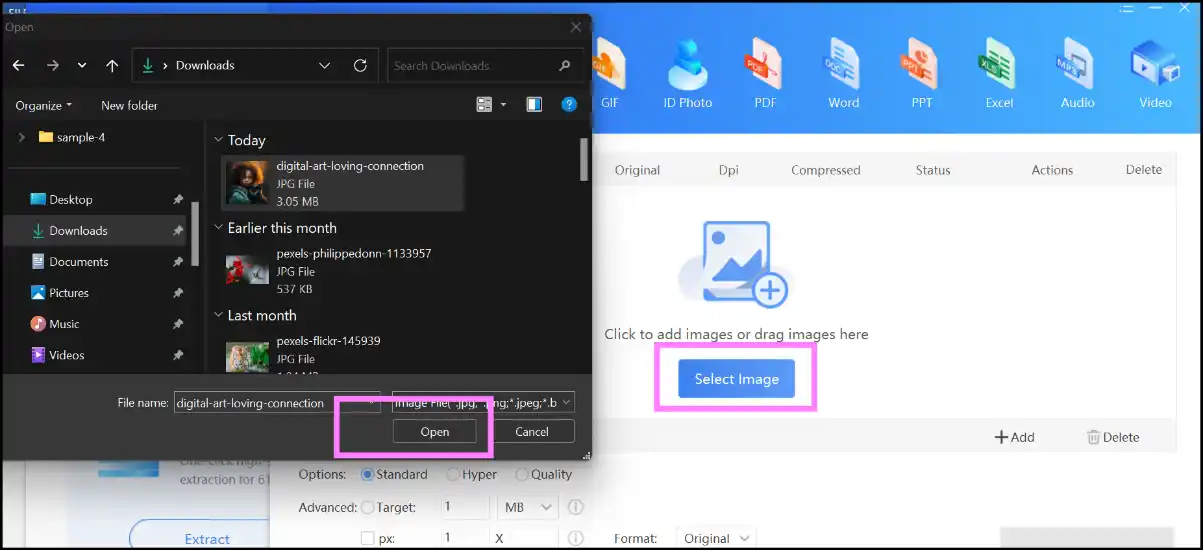Click the File name input field
The image size is (1203, 550).
tap(277, 403)
